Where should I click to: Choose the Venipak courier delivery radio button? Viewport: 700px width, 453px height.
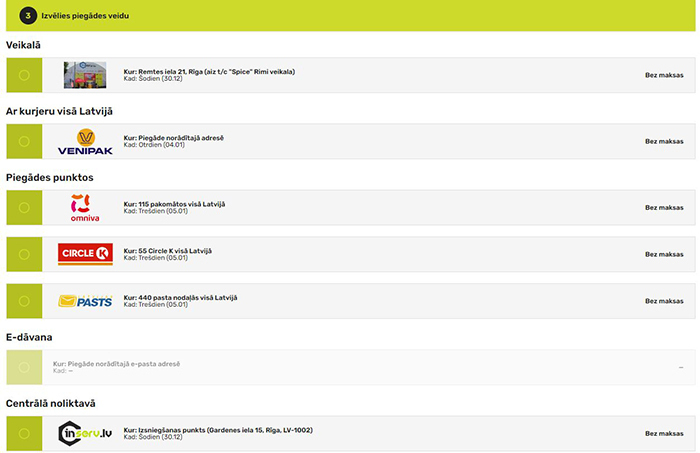click(24, 141)
